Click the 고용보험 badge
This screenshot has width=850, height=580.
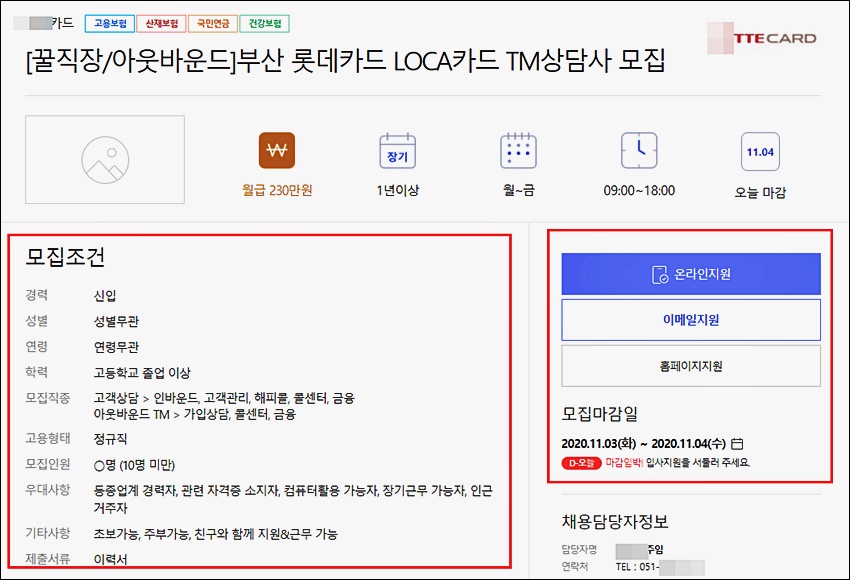110,23
